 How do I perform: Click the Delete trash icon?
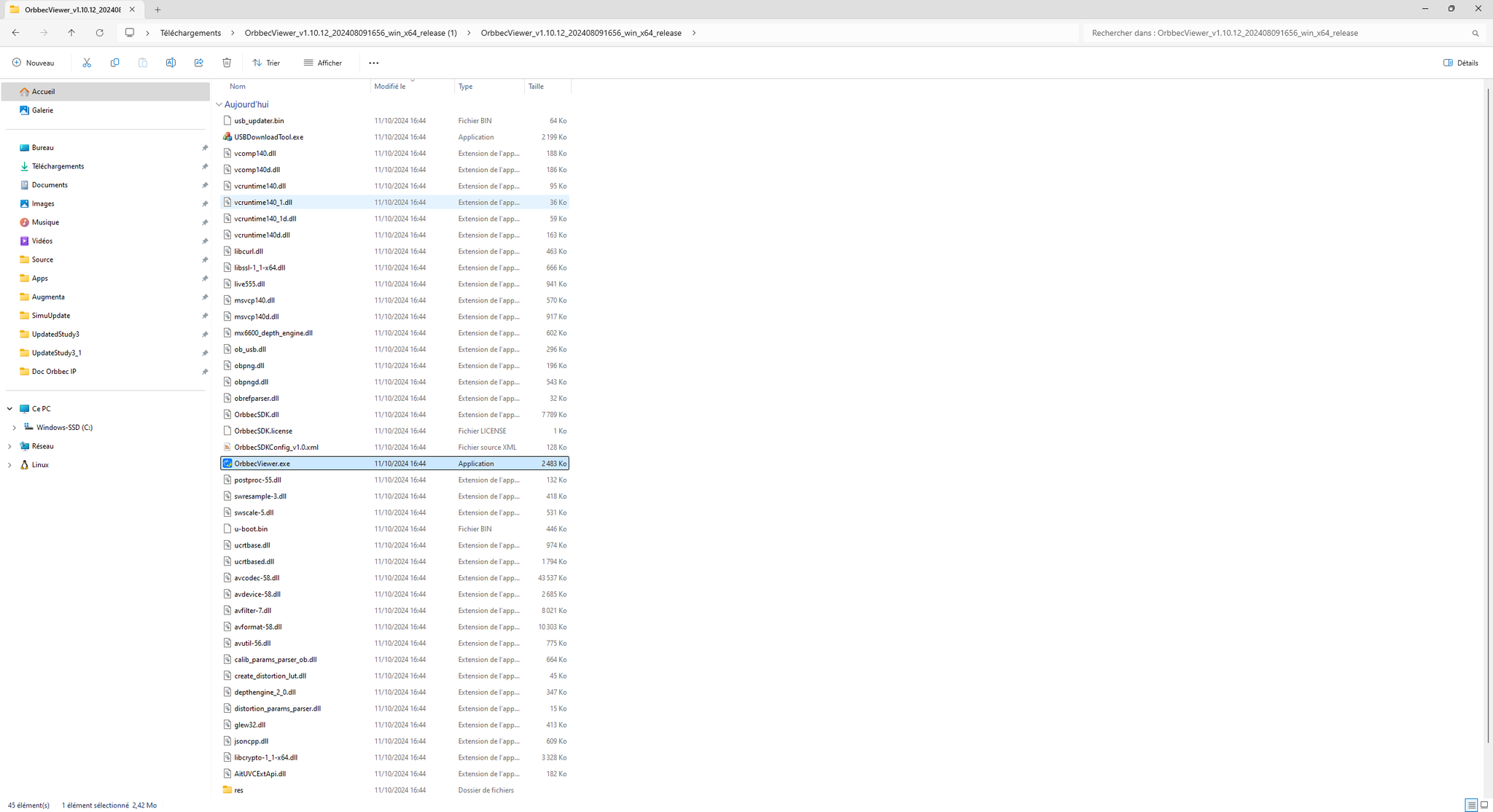pos(227,63)
